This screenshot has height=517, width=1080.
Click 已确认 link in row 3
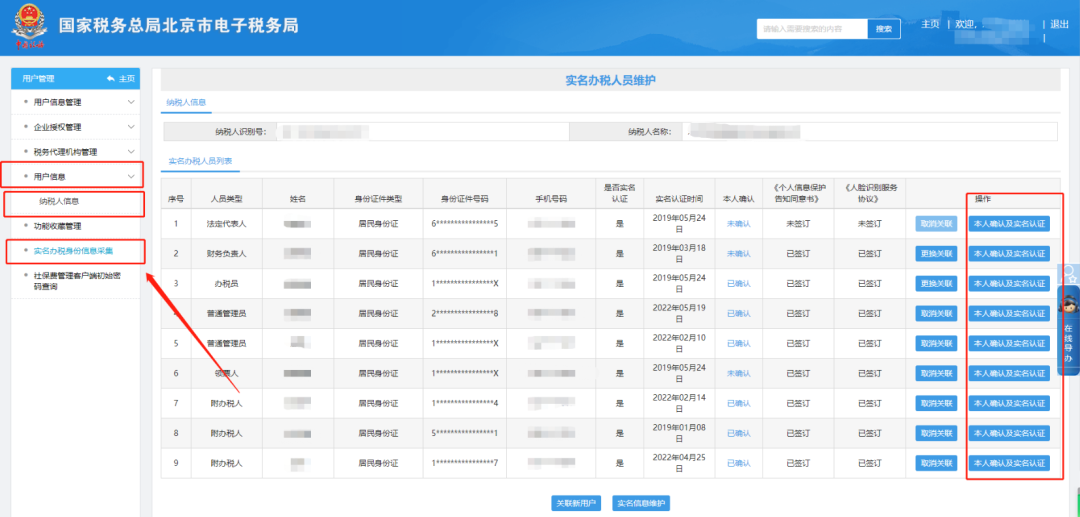point(738,284)
